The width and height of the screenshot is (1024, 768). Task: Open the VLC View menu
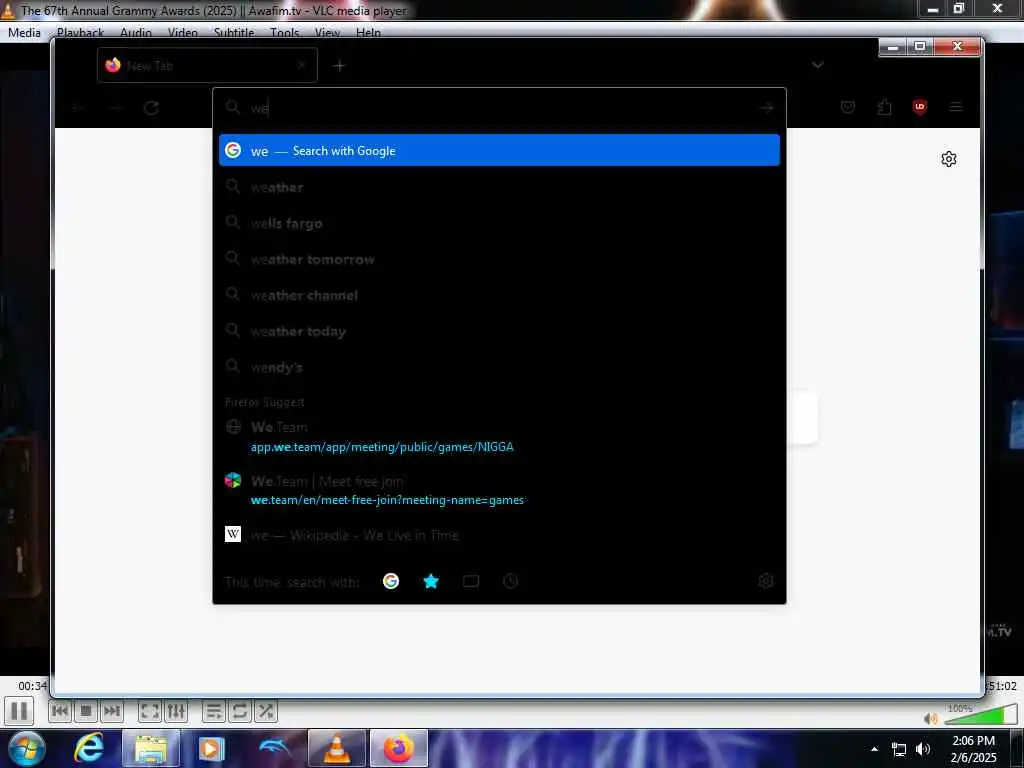(x=327, y=33)
